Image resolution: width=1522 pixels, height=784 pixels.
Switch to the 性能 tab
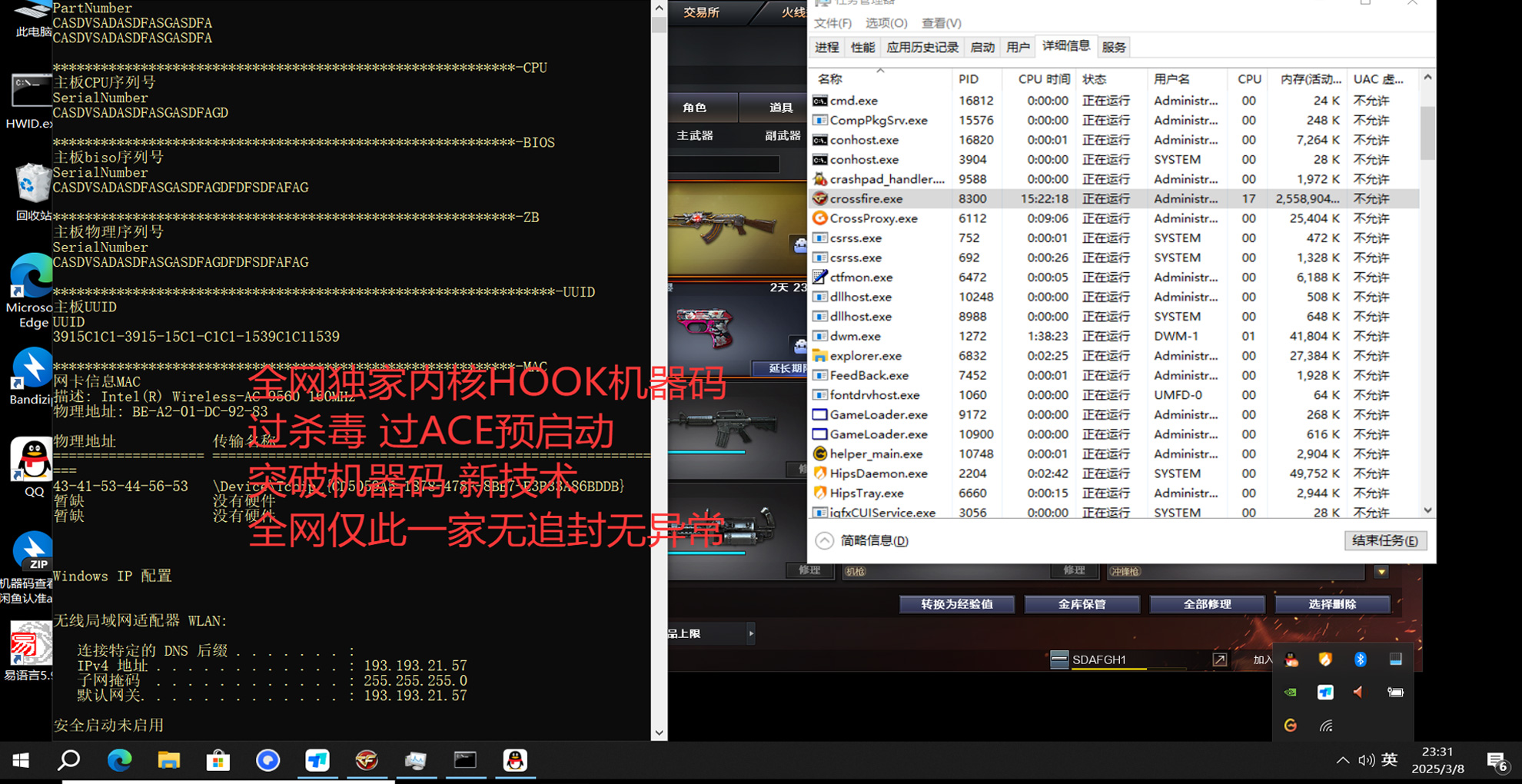point(862,48)
